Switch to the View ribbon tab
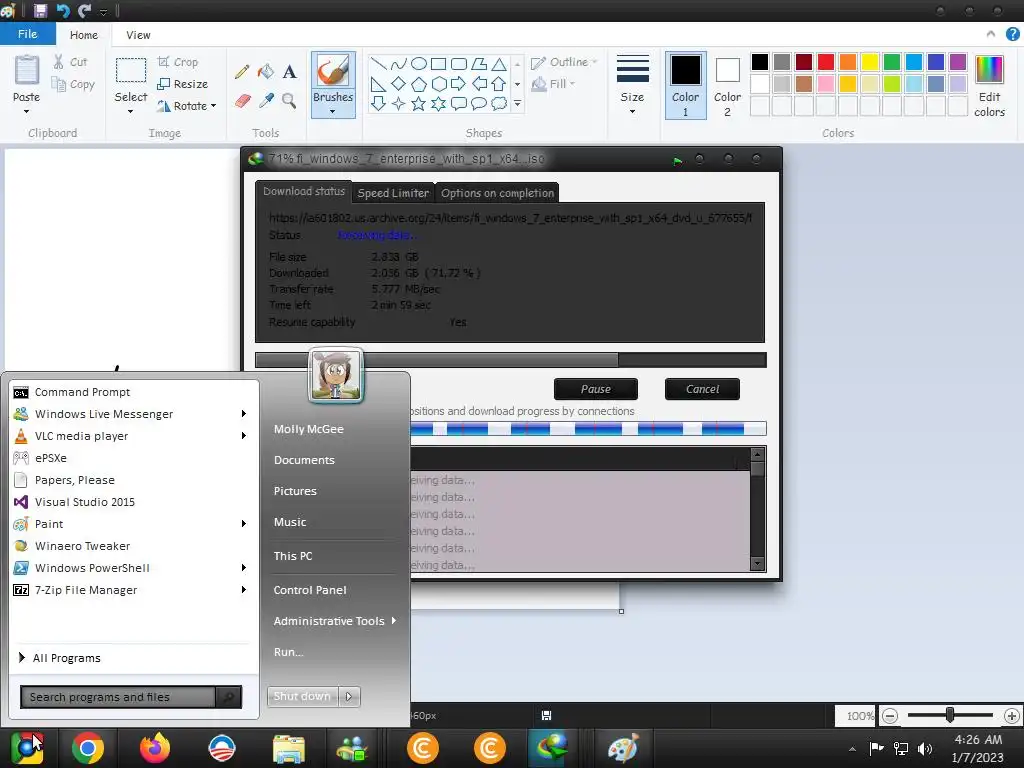This screenshot has height=768, width=1024. point(138,35)
